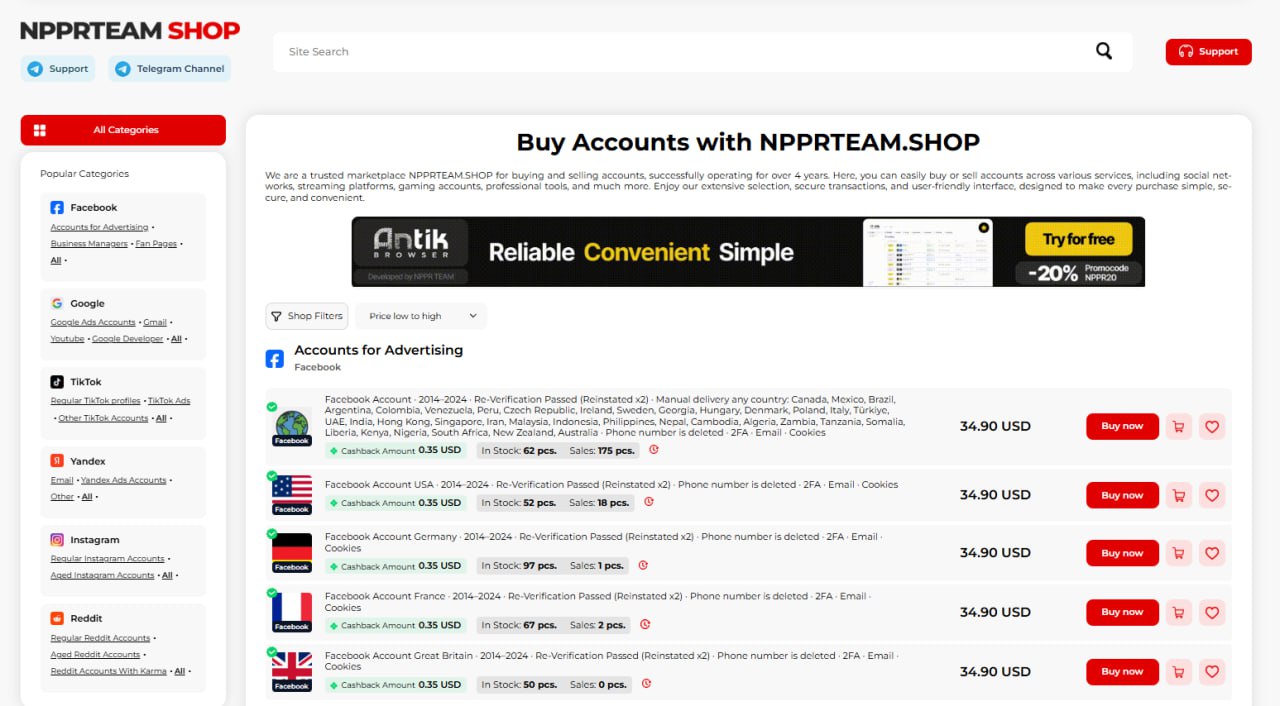Toggle wishlist heart on first listing
Viewport: 1280px width, 706px height.
tap(1212, 427)
